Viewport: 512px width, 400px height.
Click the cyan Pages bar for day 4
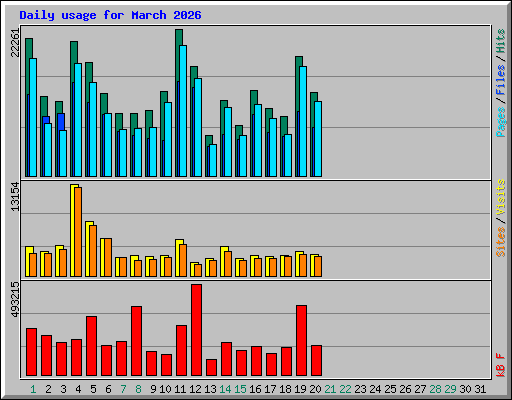(x=78, y=120)
